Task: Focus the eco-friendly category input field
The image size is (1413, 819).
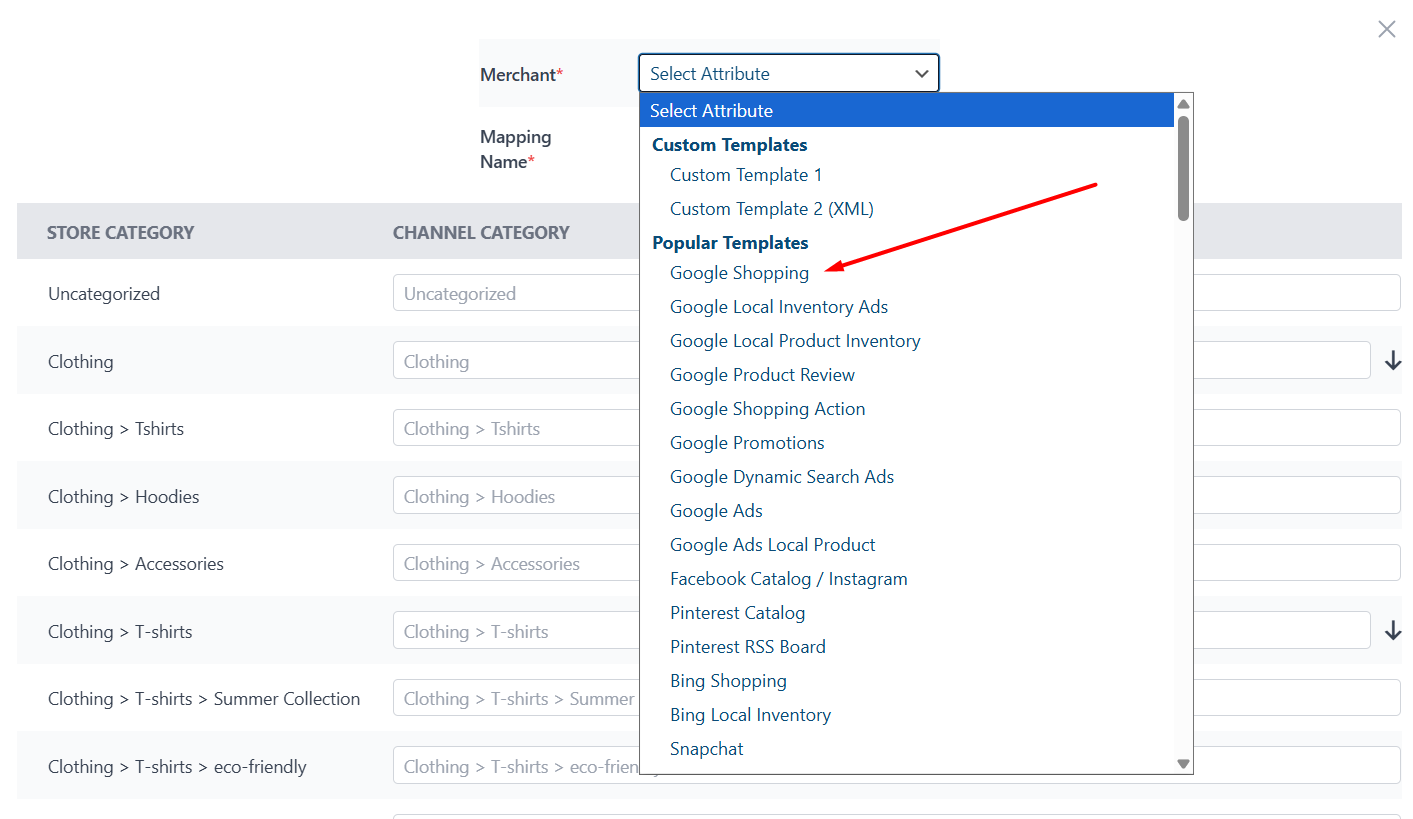Action: tap(896, 766)
